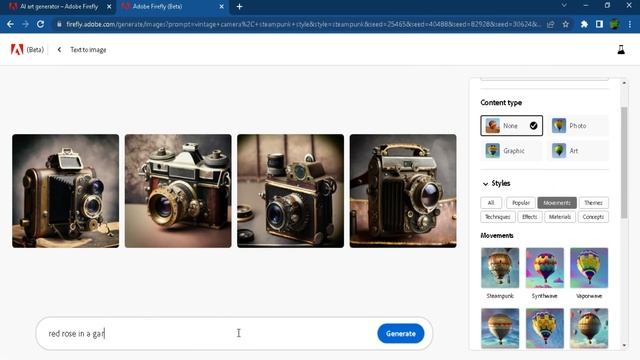Viewport: 640px width, 360px height.
Task: Click the browser forward arrow
Action: (25, 24)
